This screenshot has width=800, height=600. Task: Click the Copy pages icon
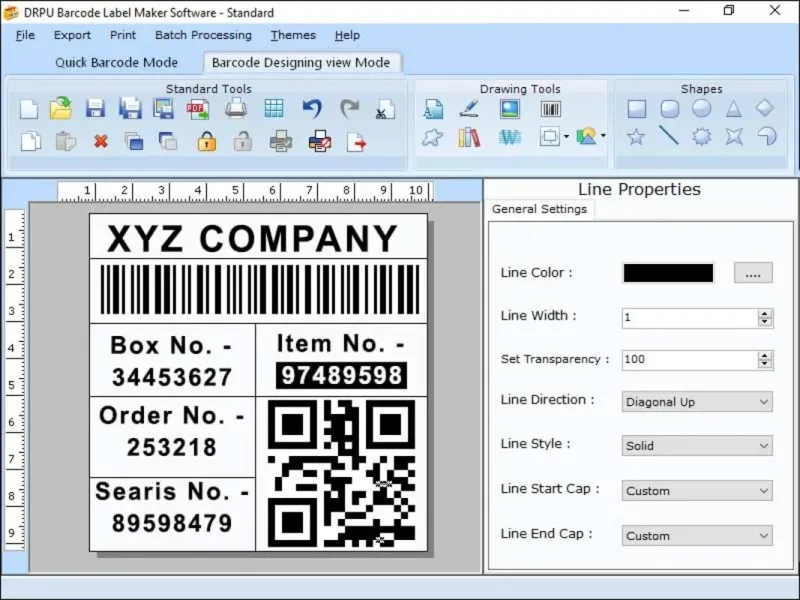pyautogui.click(x=31, y=141)
